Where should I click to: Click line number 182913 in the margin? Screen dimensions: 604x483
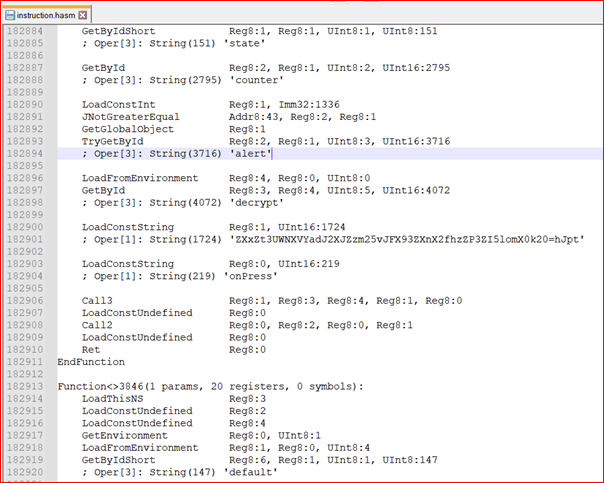coord(25,386)
